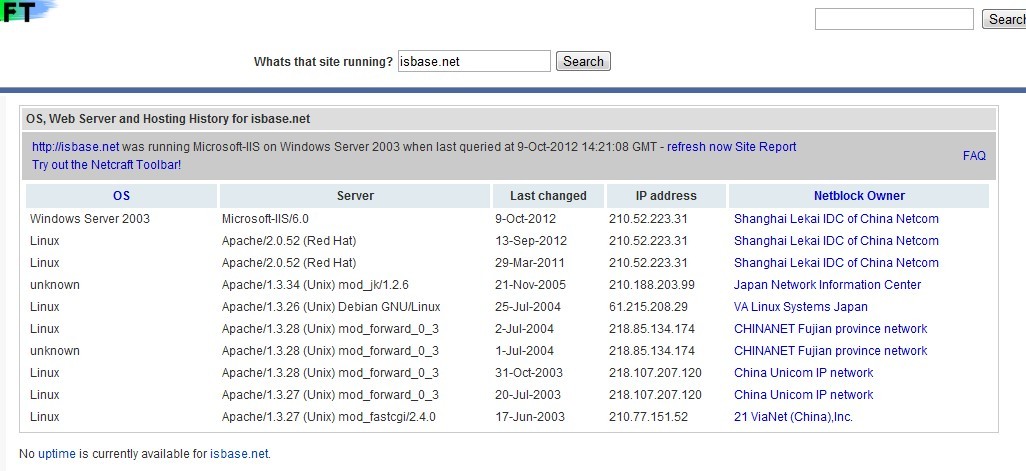Focus the 'Whats that site running?' input field
The width and height of the screenshot is (1026, 471).
[x=474, y=61]
